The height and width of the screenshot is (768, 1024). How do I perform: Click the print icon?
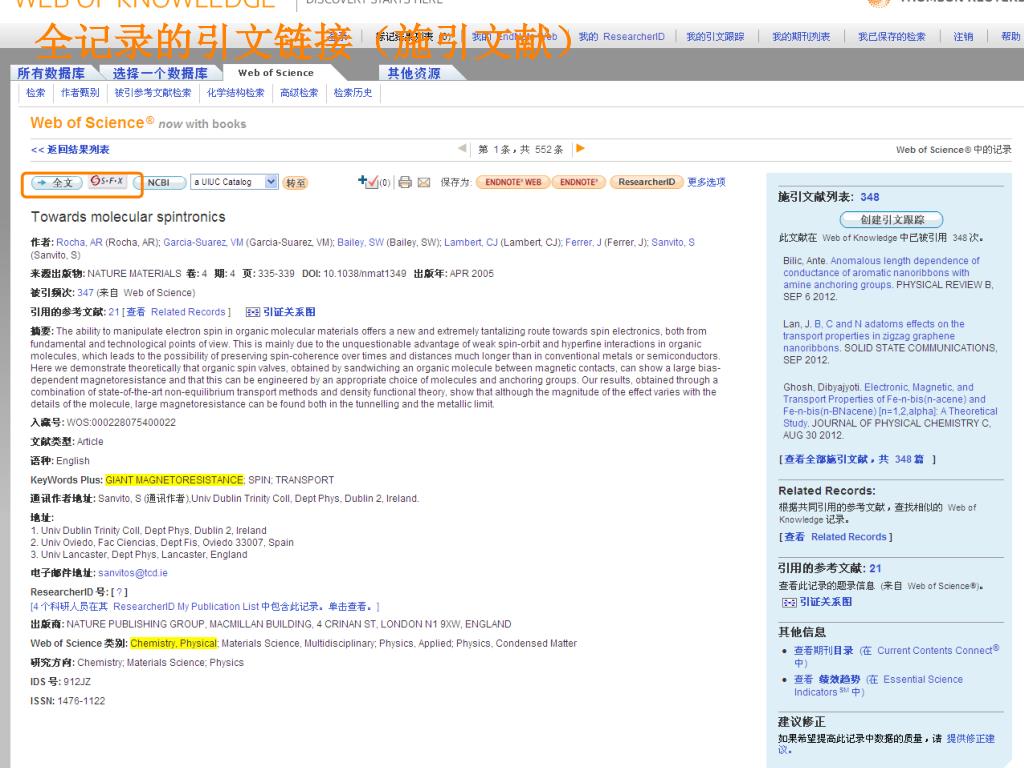click(405, 182)
